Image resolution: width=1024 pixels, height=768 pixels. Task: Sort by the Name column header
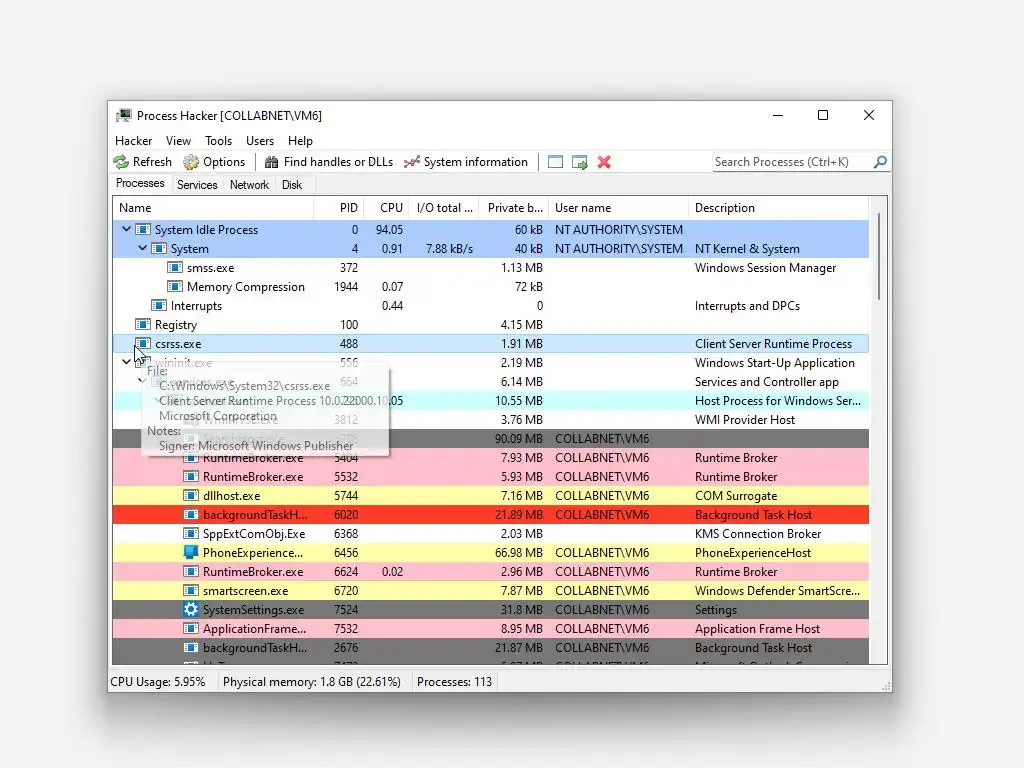pyautogui.click(x=213, y=208)
